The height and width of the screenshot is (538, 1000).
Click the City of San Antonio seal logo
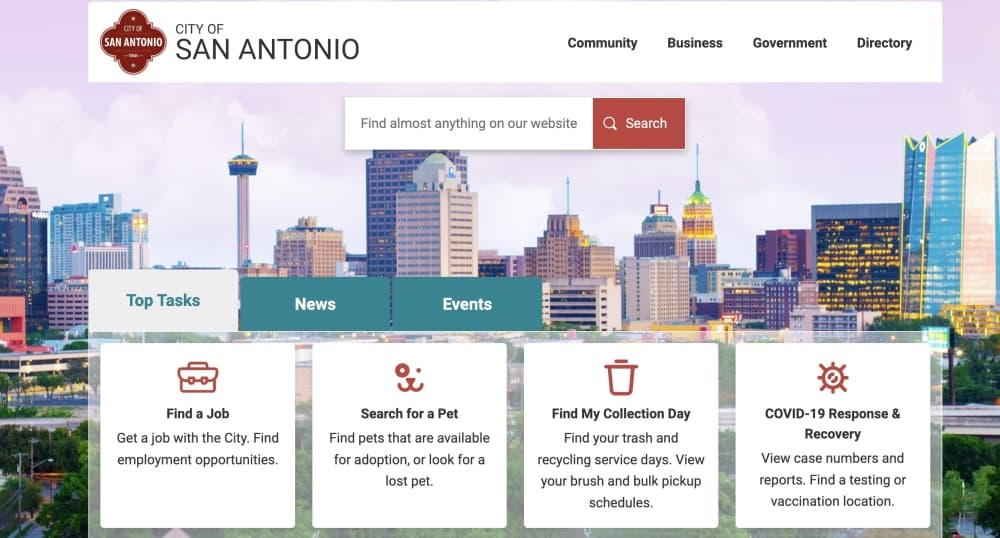133,42
